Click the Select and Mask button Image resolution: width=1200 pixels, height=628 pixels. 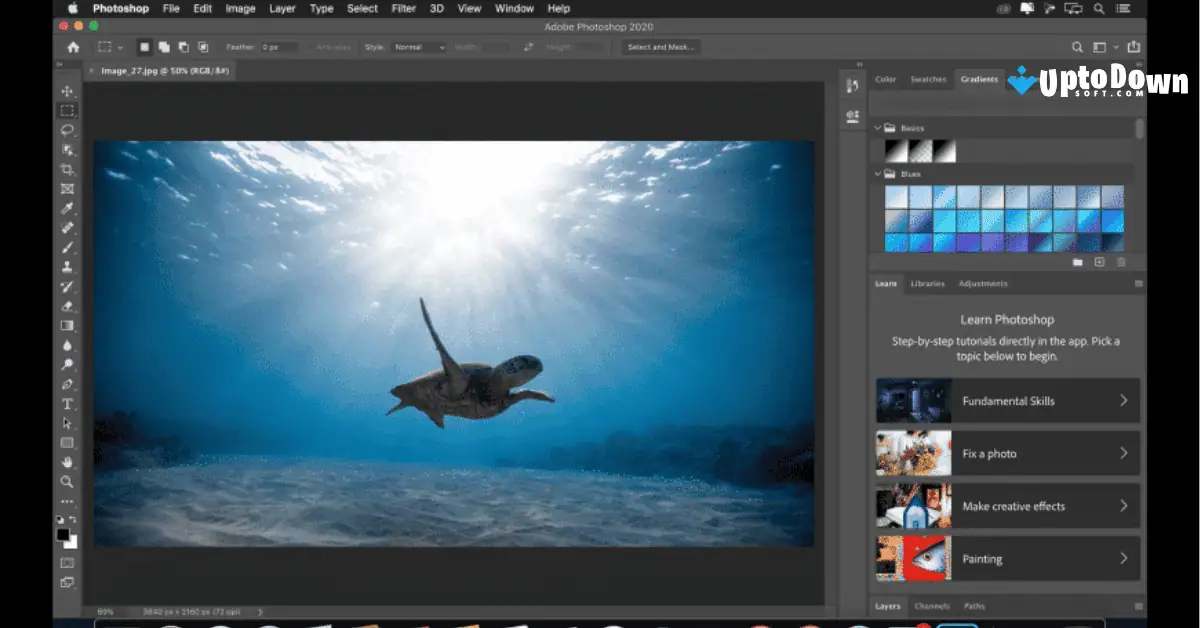point(660,46)
